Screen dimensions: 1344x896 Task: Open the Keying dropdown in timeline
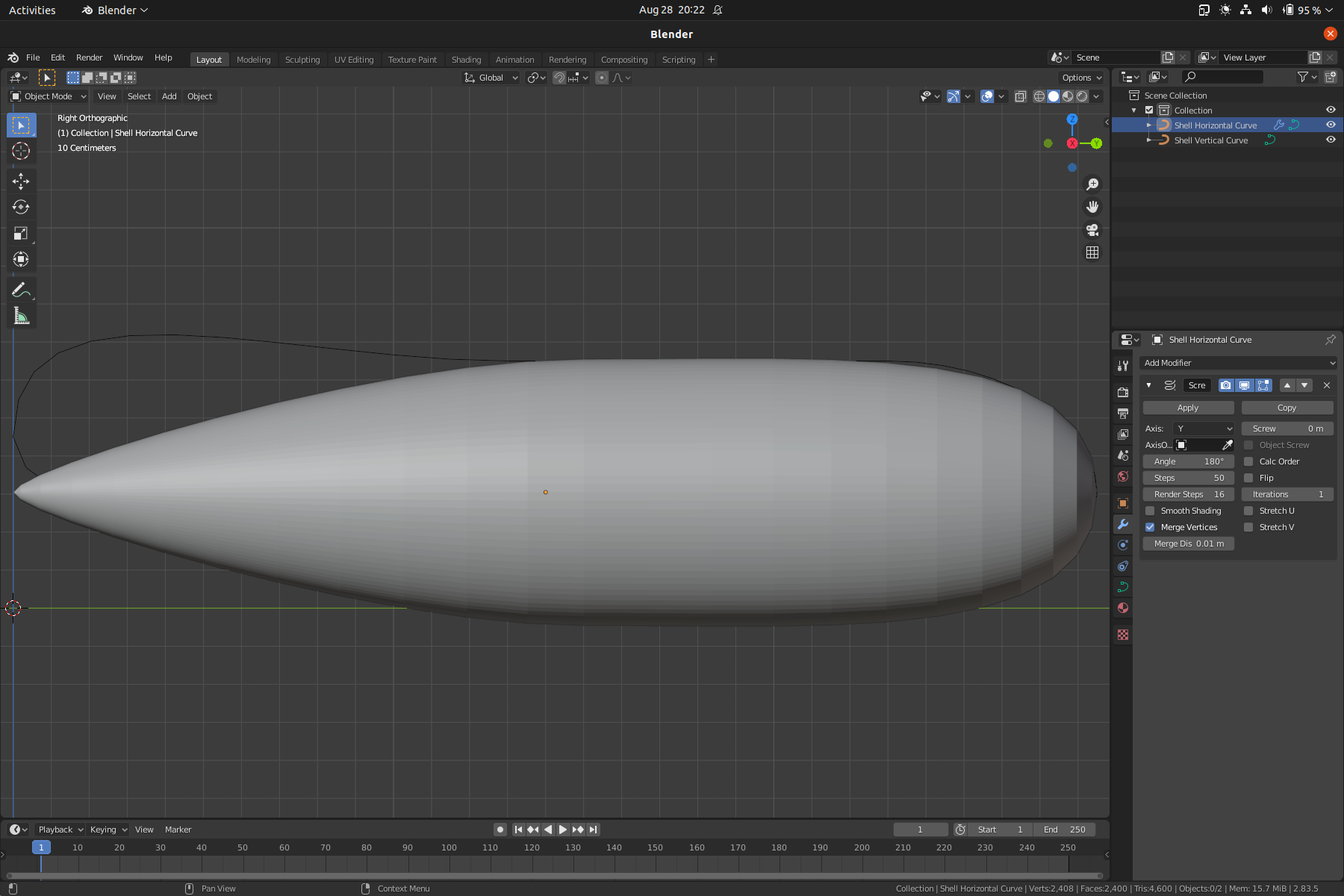pos(108,830)
